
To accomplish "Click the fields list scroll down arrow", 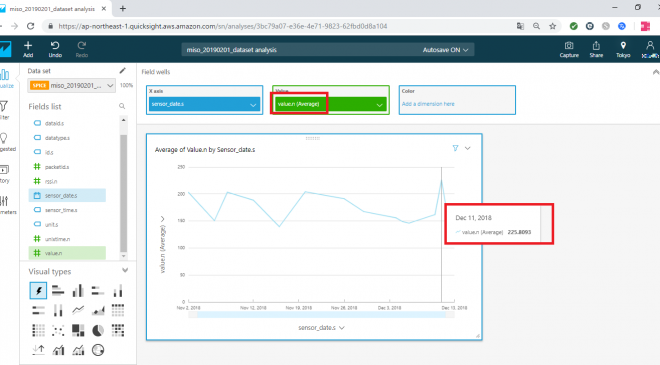I will pyautogui.click(x=123, y=256).
